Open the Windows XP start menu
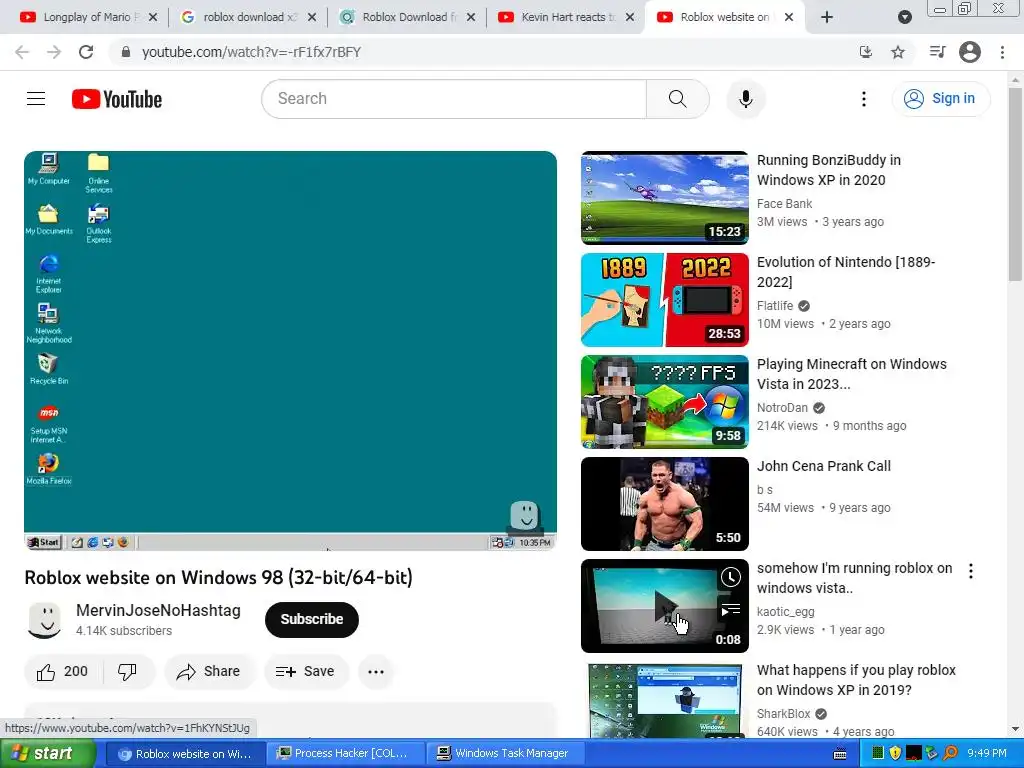 tap(47, 754)
